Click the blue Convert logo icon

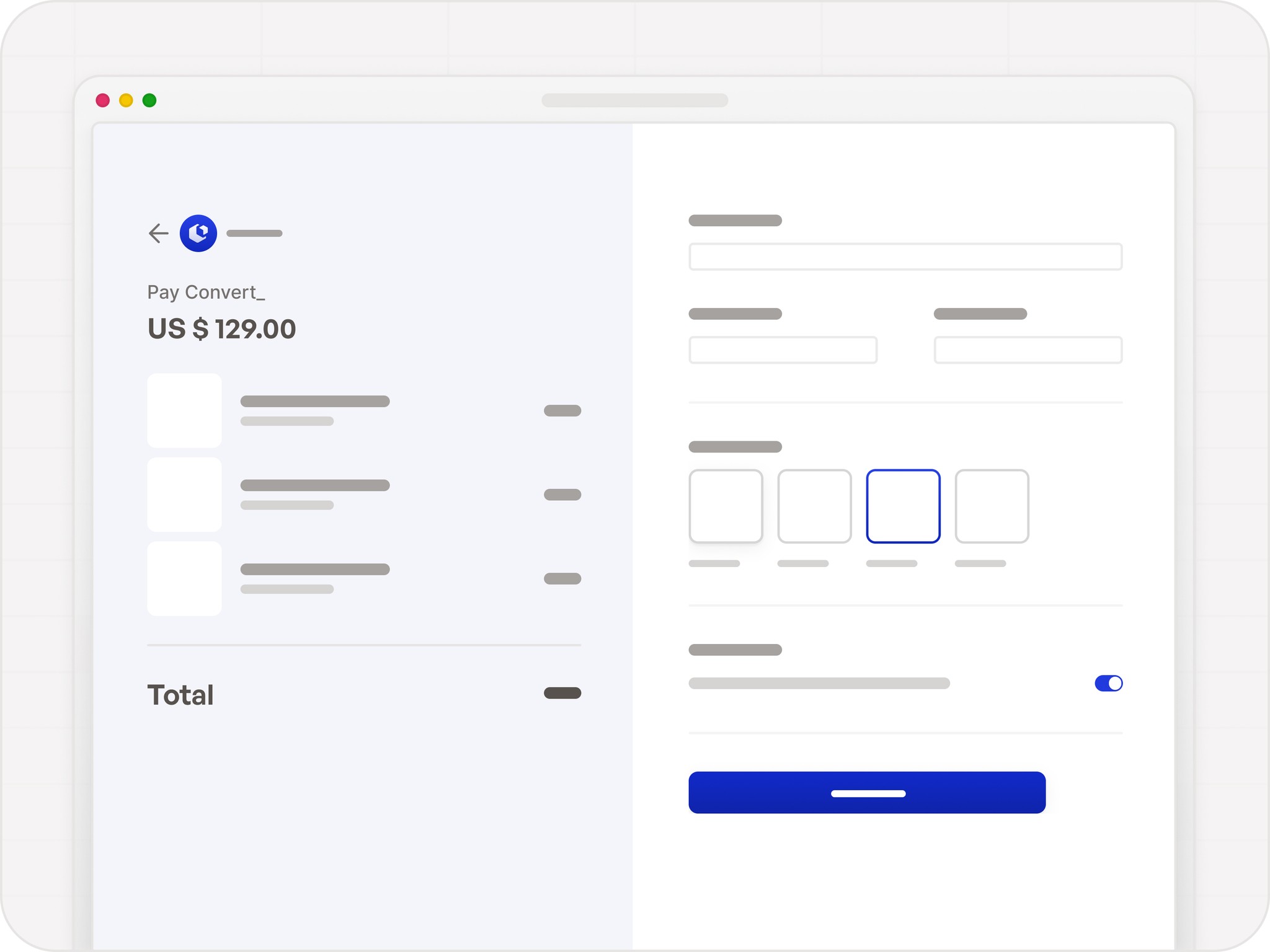point(198,233)
